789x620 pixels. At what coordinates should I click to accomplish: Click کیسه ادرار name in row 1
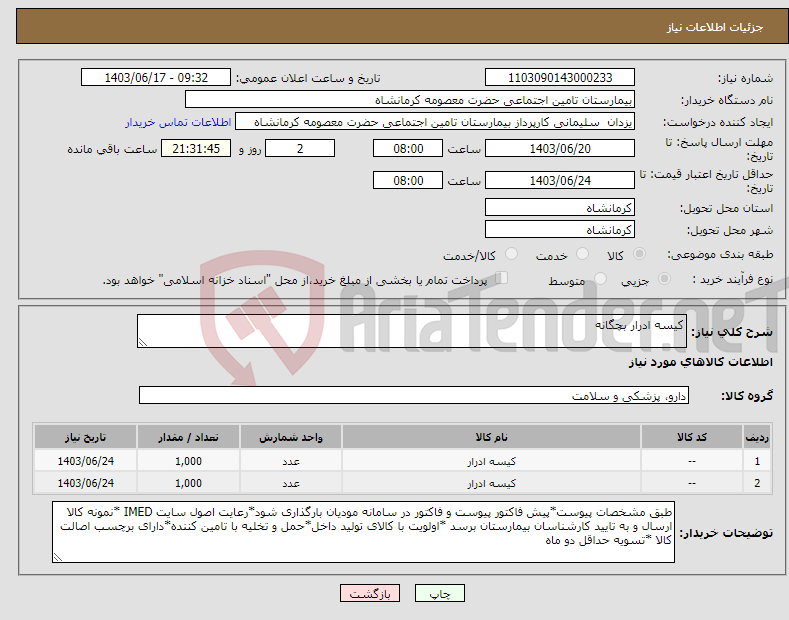491,461
